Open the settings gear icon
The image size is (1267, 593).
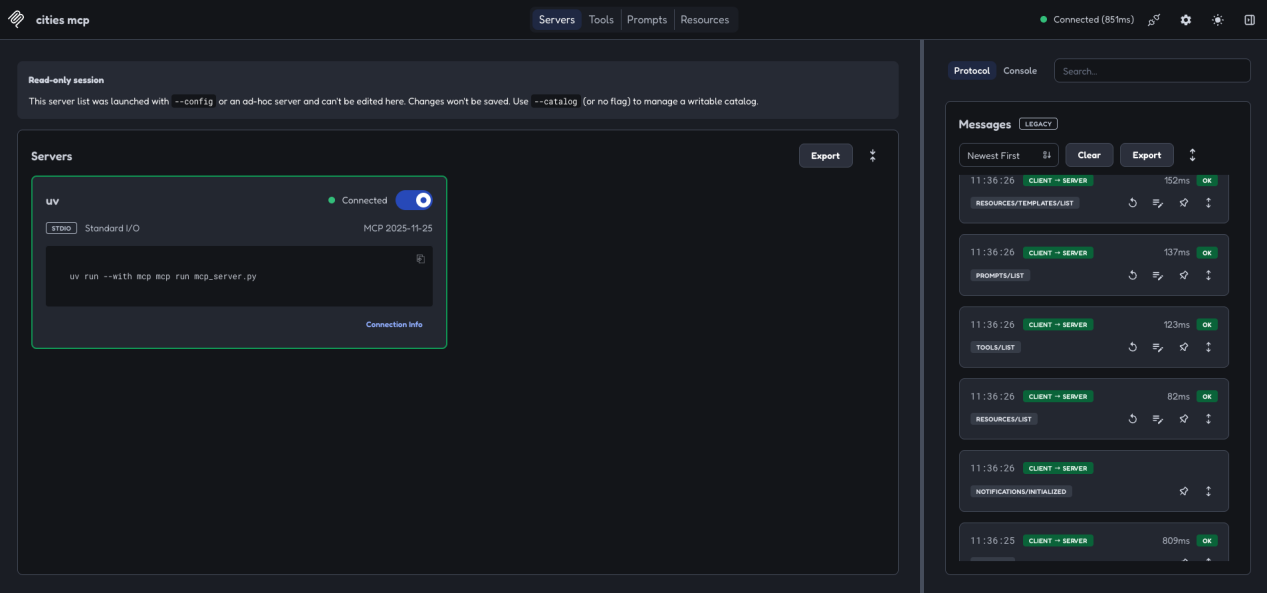pyautogui.click(x=1186, y=20)
